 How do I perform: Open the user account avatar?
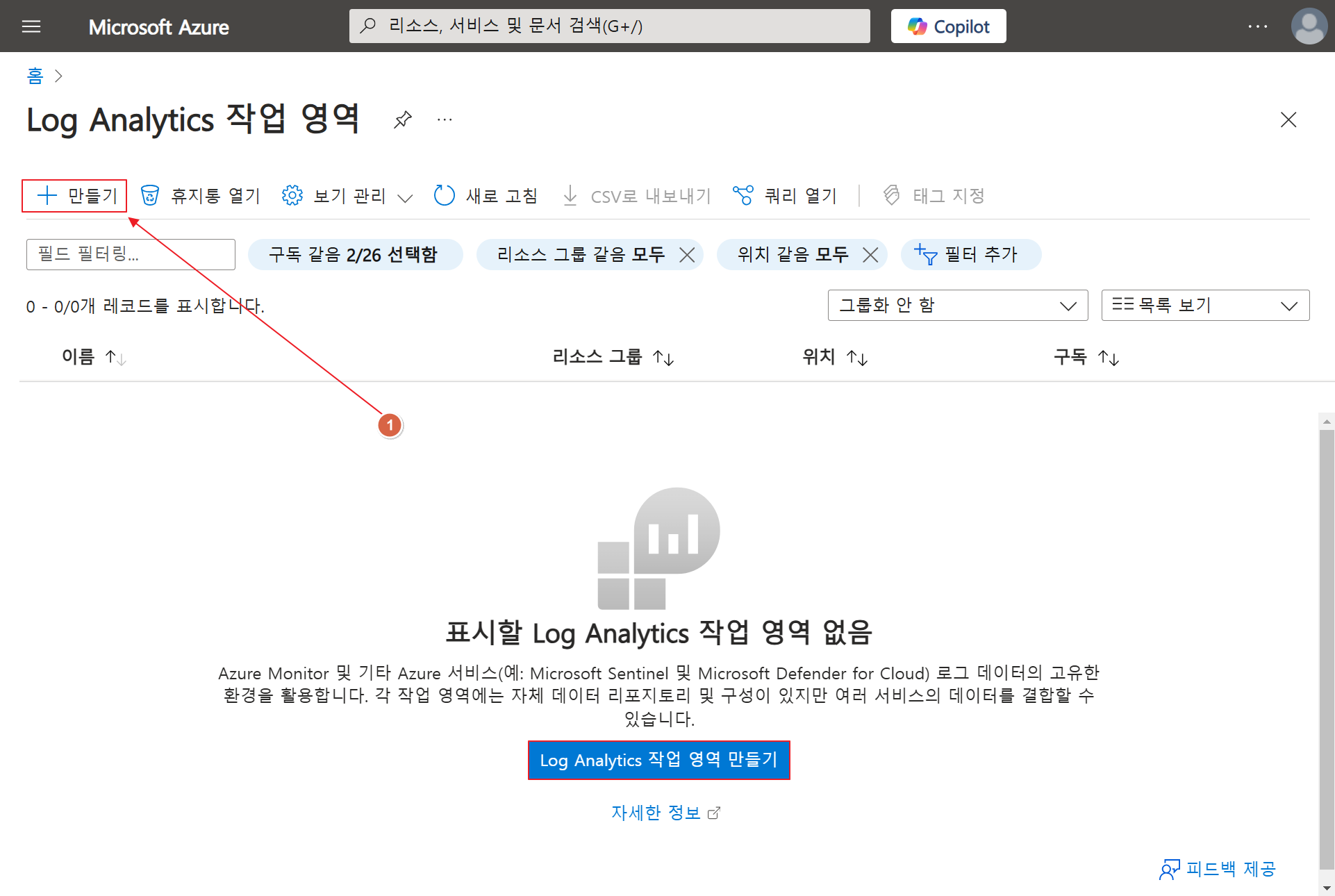click(x=1309, y=26)
